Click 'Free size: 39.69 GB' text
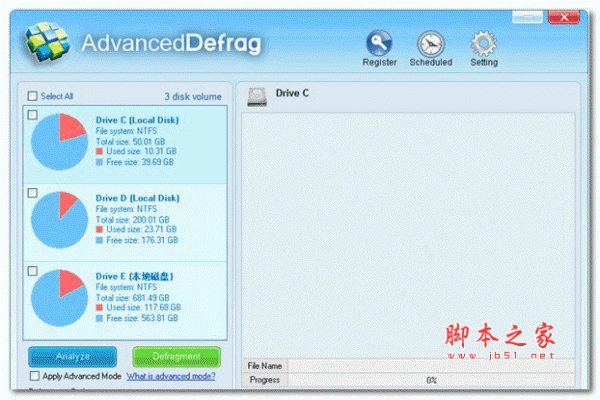This screenshot has width=600, height=400. [x=140, y=162]
